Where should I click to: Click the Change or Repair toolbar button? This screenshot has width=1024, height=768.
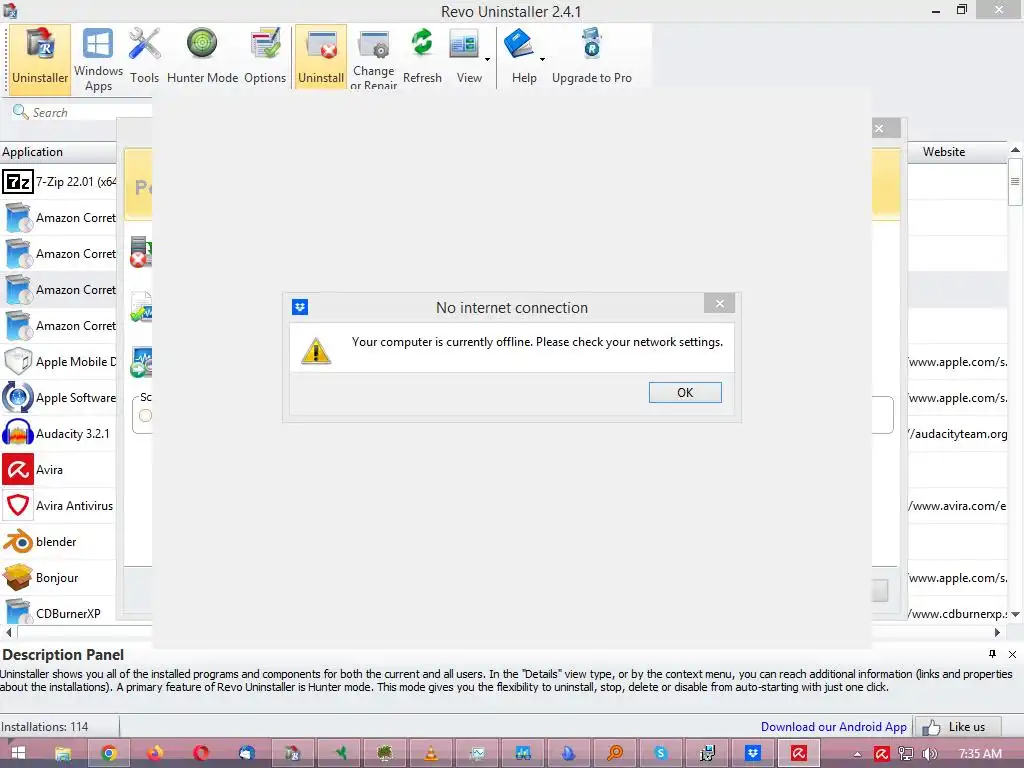[373, 59]
